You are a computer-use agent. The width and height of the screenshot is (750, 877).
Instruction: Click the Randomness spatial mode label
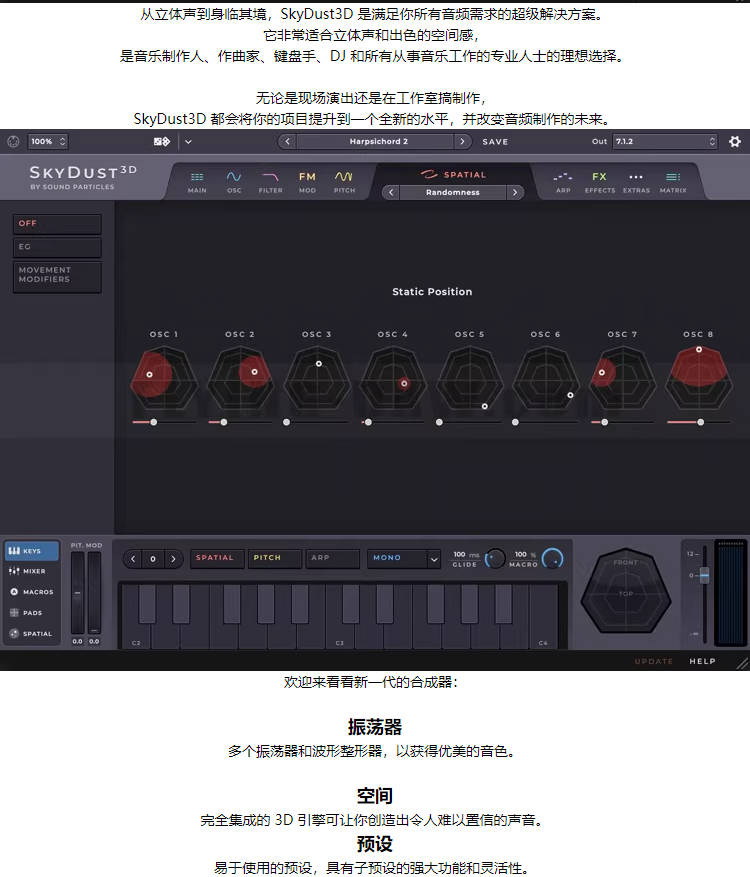(452, 192)
